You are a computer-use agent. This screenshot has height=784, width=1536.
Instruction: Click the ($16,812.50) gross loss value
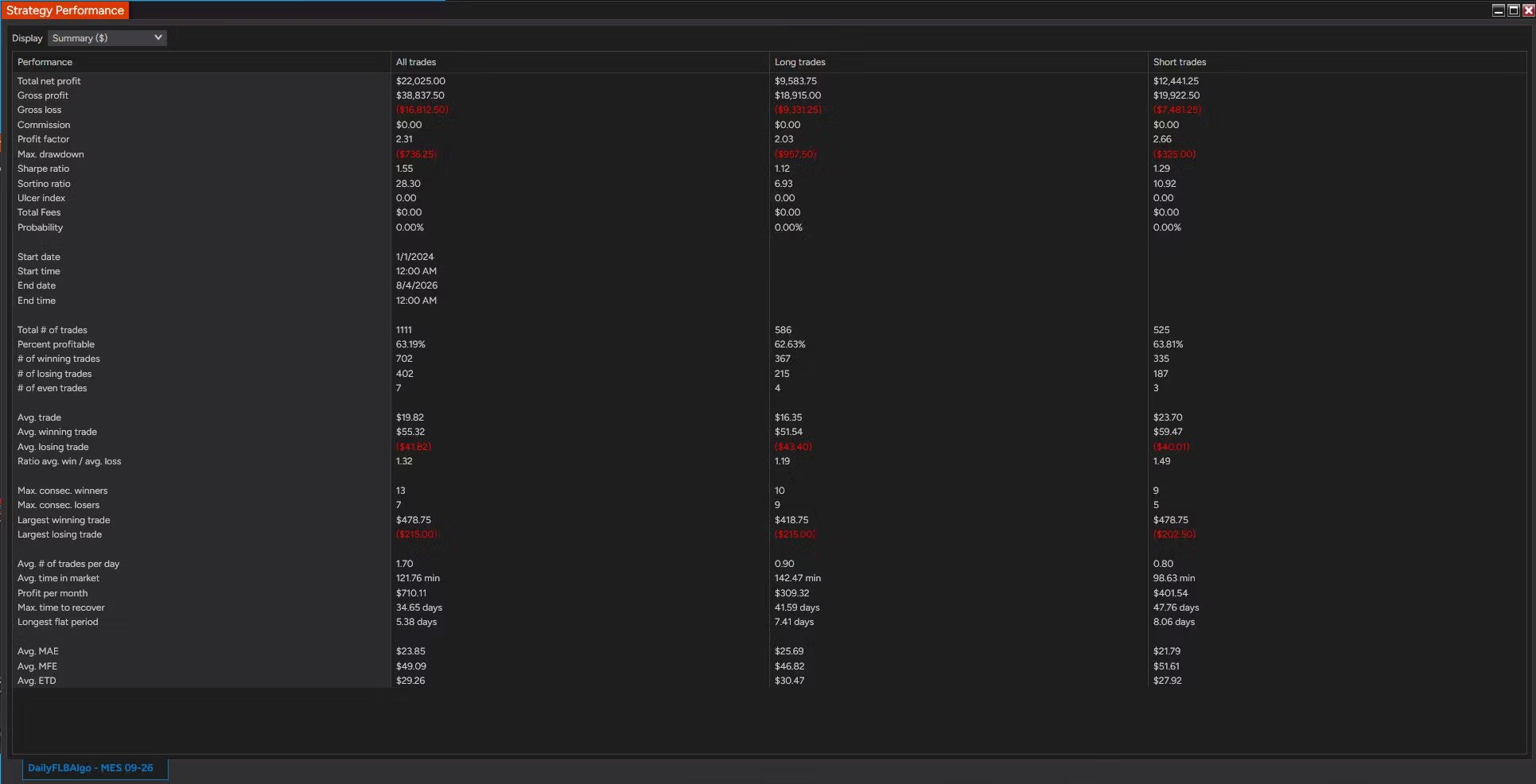tap(422, 110)
